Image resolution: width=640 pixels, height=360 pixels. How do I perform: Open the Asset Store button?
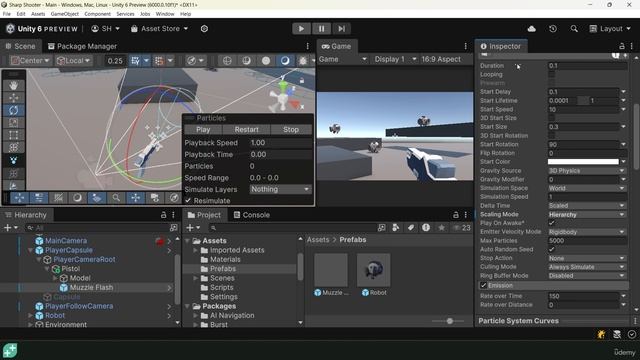pyautogui.click(x=159, y=29)
